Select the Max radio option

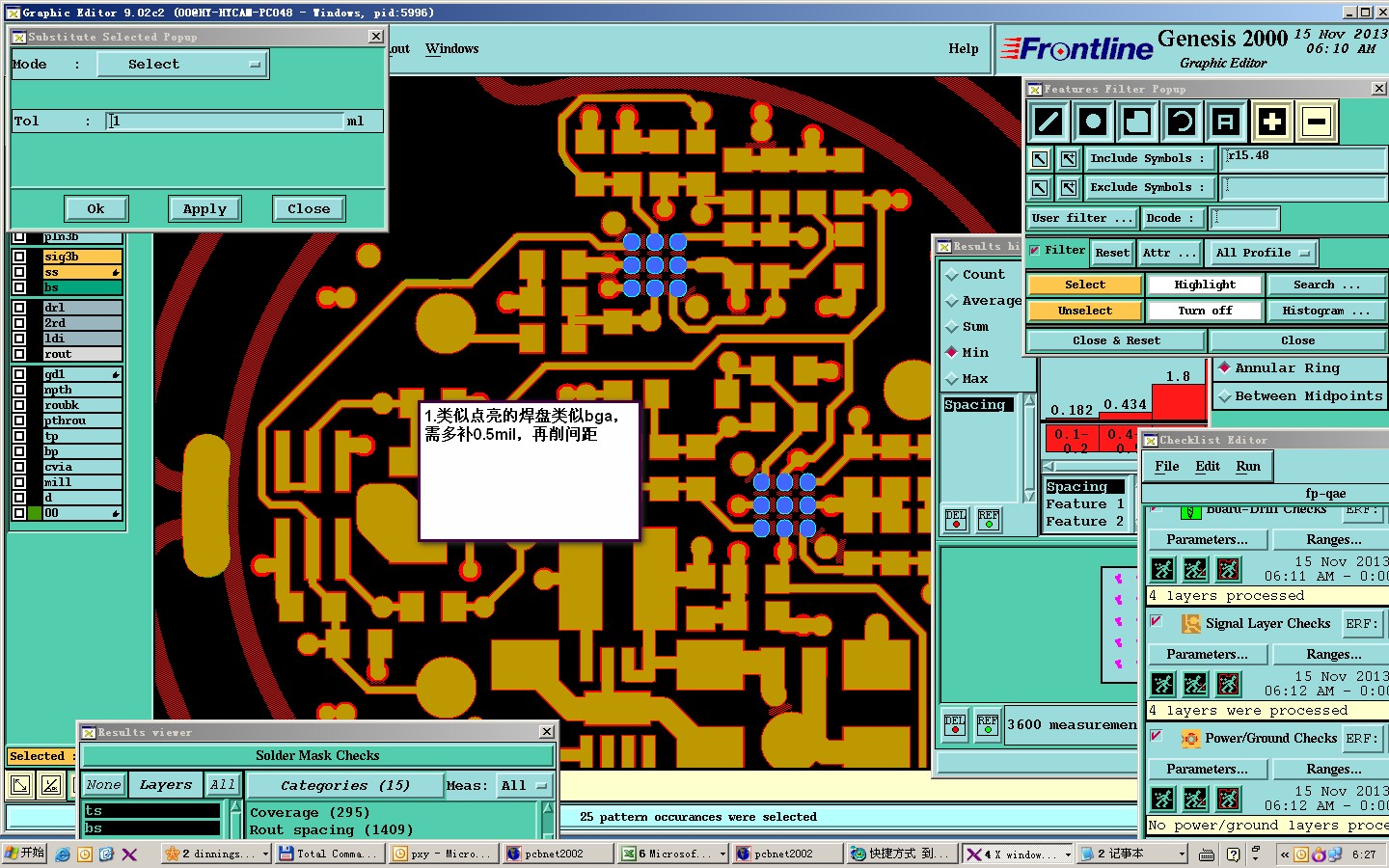click(x=952, y=379)
